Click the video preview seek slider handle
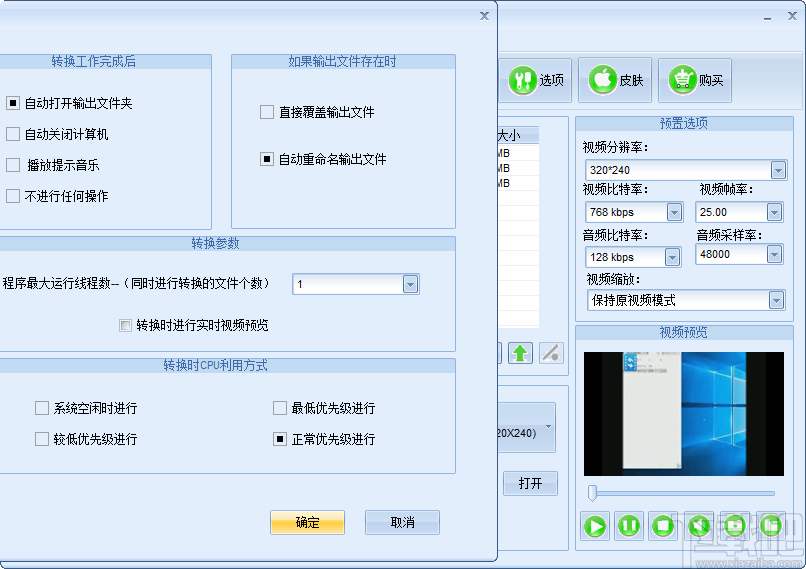The width and height of the screenshot is (806, 569). coord(592,492)
